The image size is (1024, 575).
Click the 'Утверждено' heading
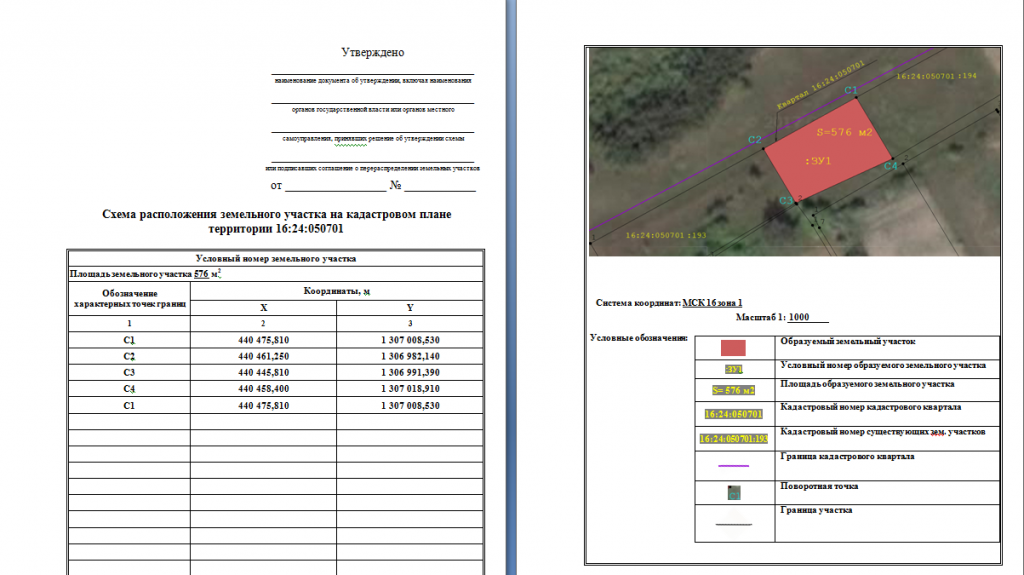(x=372, y=52)
